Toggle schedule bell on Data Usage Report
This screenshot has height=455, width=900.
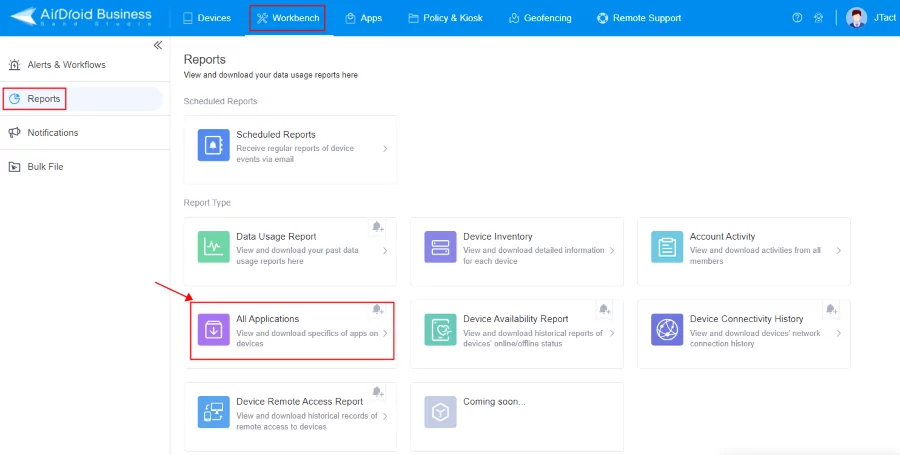378,227
